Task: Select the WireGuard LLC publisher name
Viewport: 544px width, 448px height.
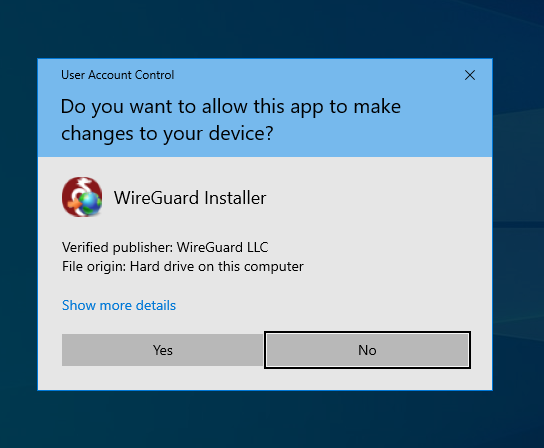Action: (222, 247)
